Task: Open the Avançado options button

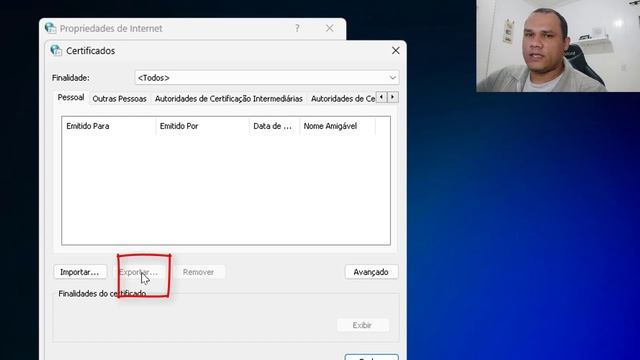Action: click(371, 272)
